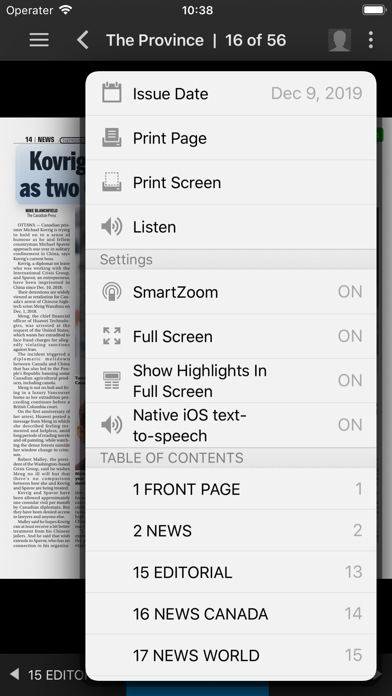Image resolution: width=392 pixels, height=696 pixels.
Task: Tap the Full Screen arrows icon
Action: (111, 336)
